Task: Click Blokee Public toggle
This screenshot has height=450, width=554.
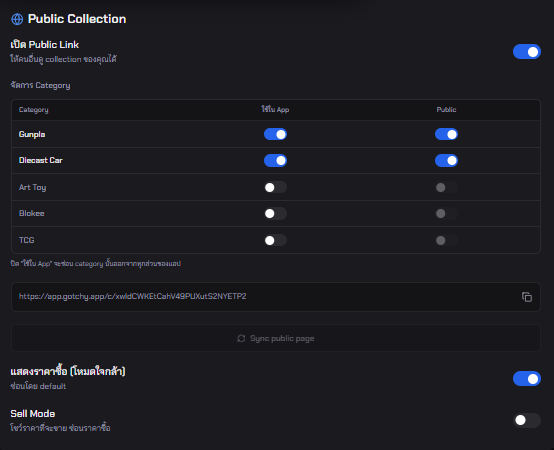Action: (446, 213)
